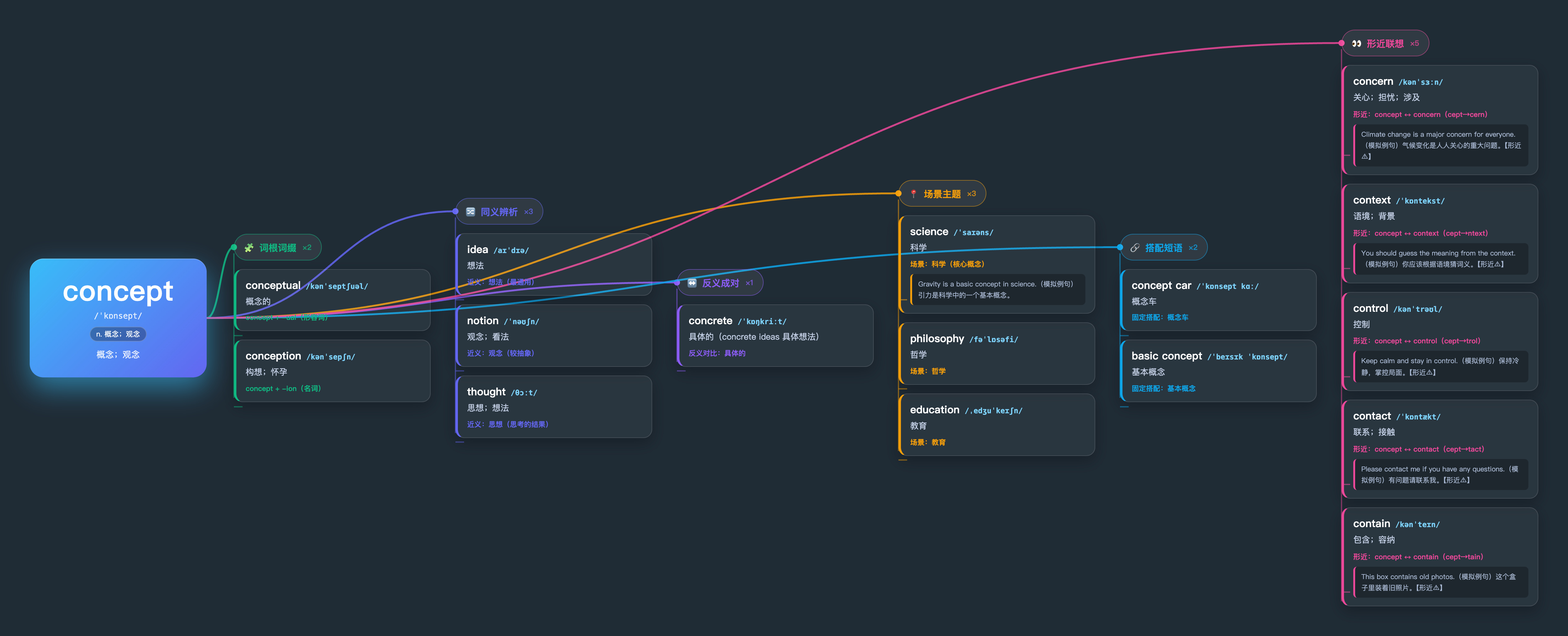
Task: Click 形近 concept ↔ context note
Action: click(x=1420, y=233)
